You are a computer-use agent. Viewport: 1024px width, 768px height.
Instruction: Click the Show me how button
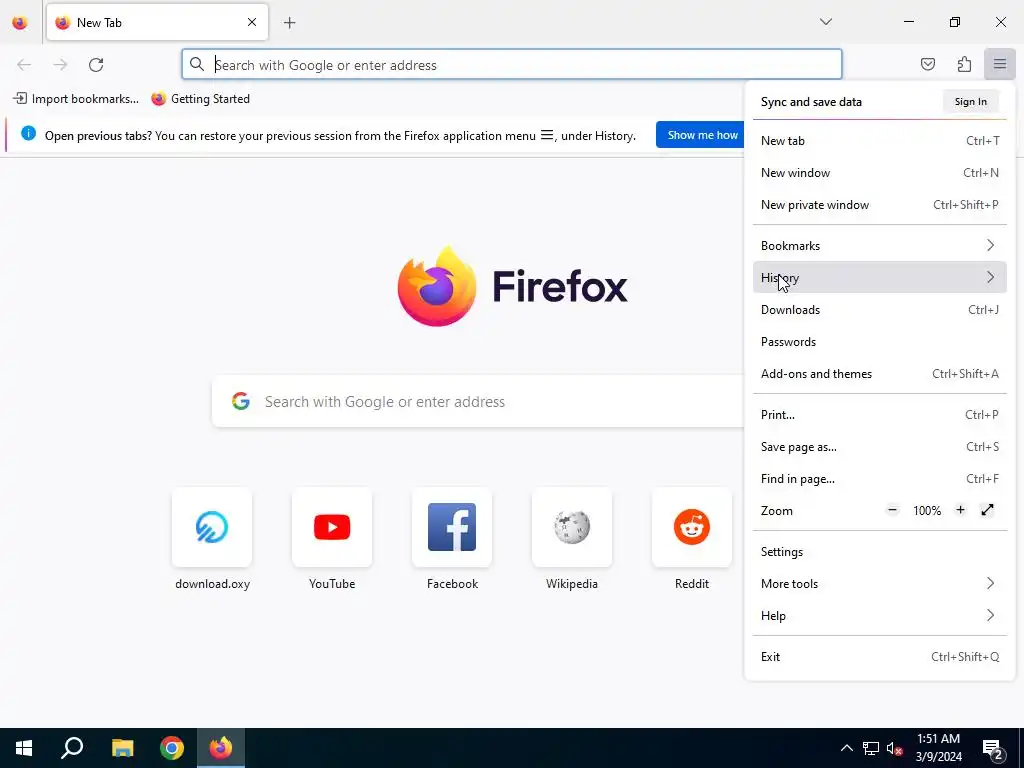(702, 135)
